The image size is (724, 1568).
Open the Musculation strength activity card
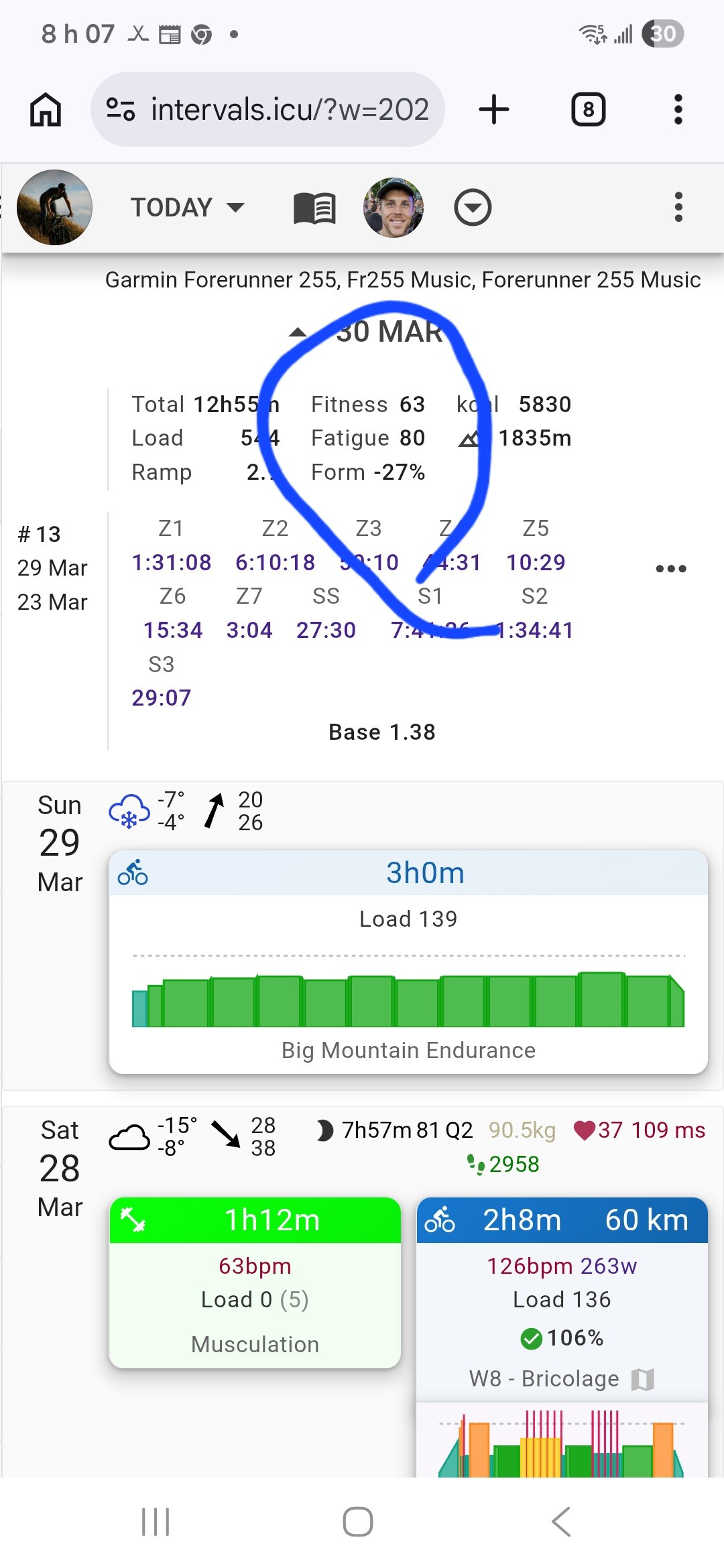255,1282
